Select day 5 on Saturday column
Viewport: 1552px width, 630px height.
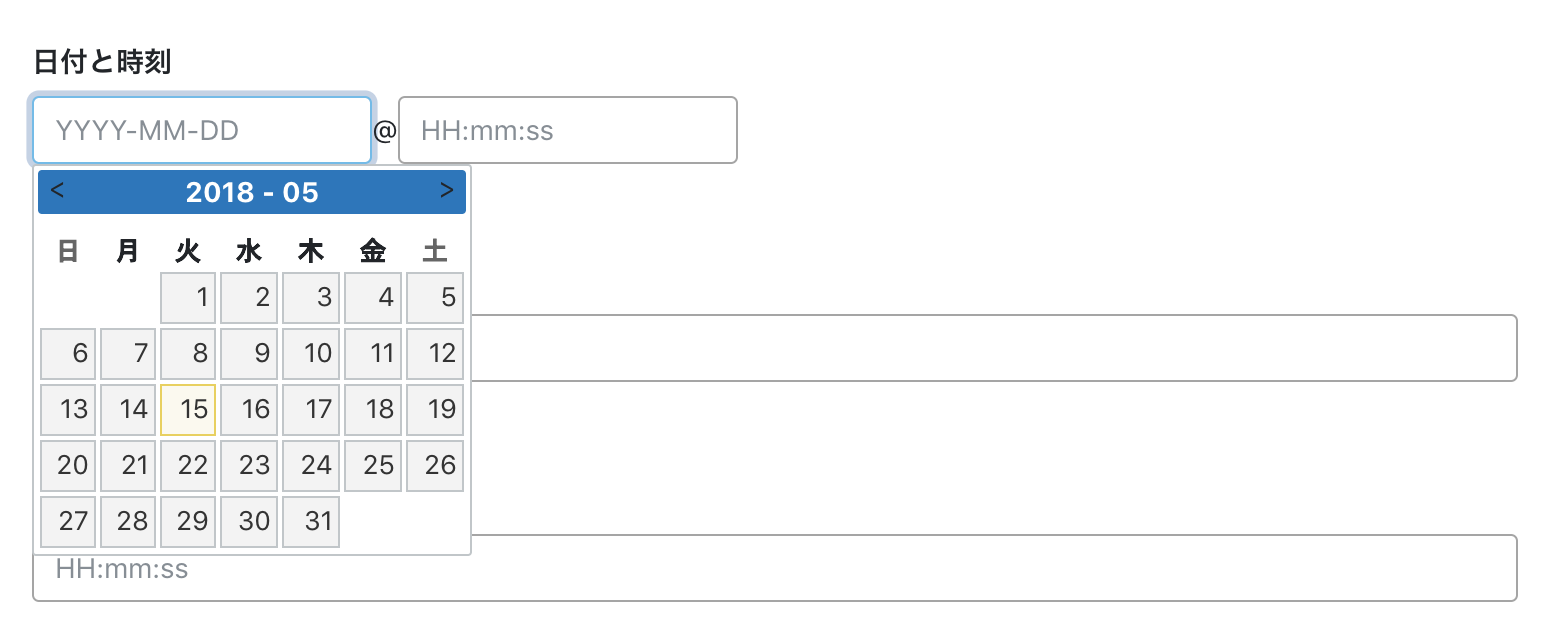tap(435, 298)
